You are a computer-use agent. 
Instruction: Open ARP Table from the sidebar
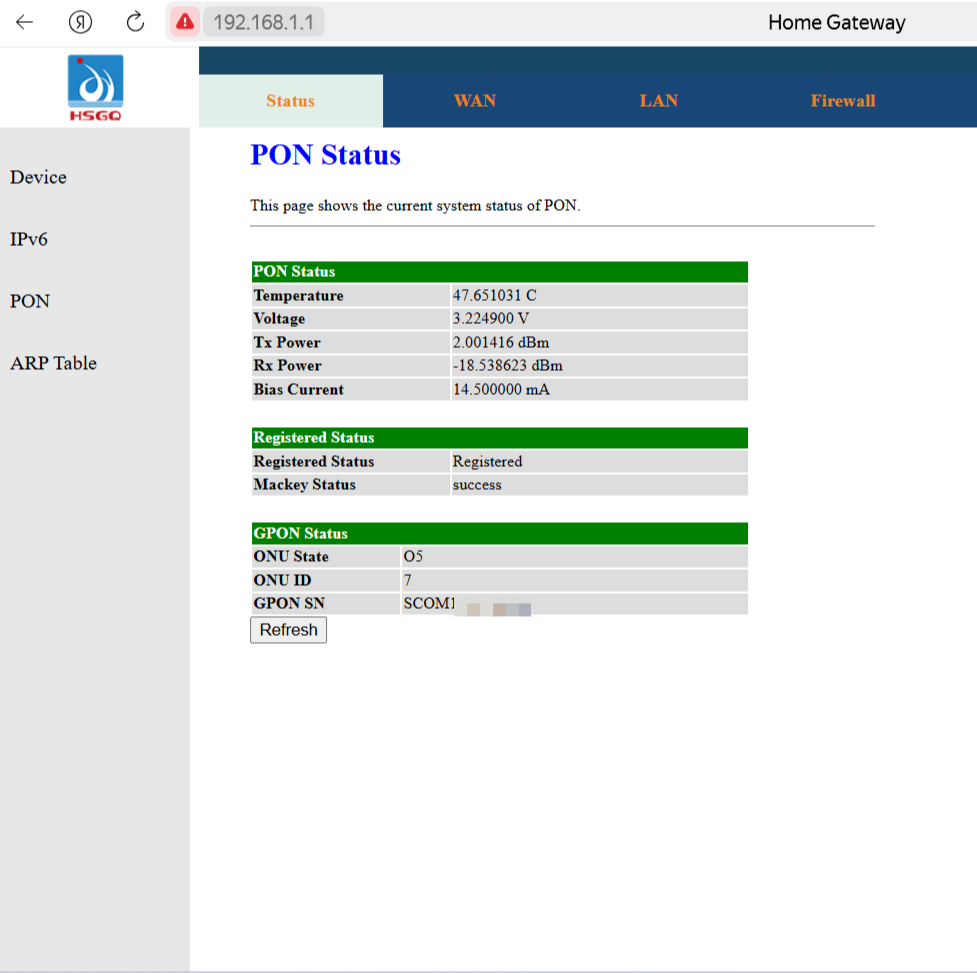(54, 363)
